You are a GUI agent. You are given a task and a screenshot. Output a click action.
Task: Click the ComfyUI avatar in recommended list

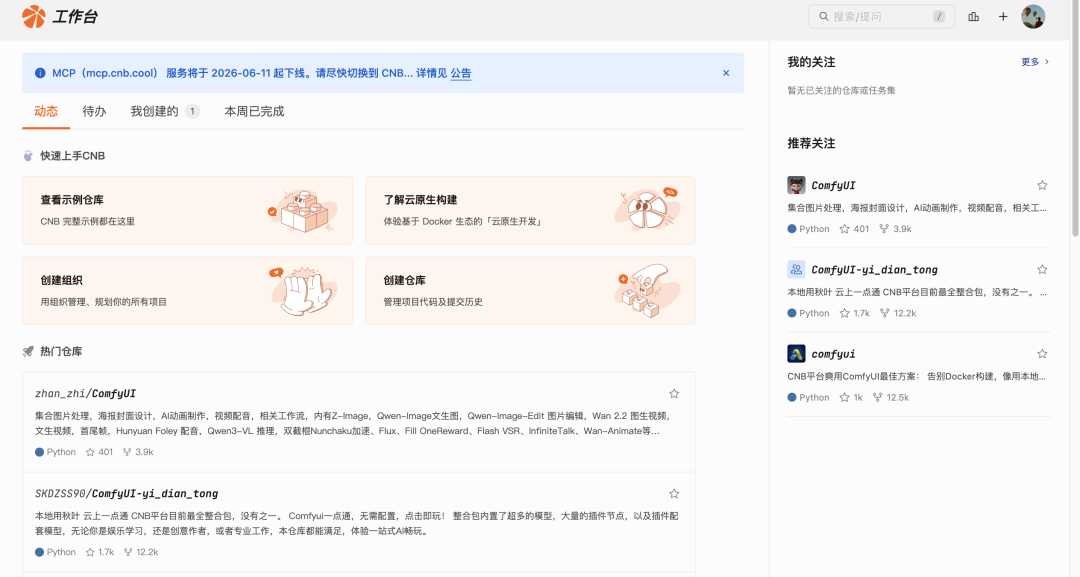796,185
